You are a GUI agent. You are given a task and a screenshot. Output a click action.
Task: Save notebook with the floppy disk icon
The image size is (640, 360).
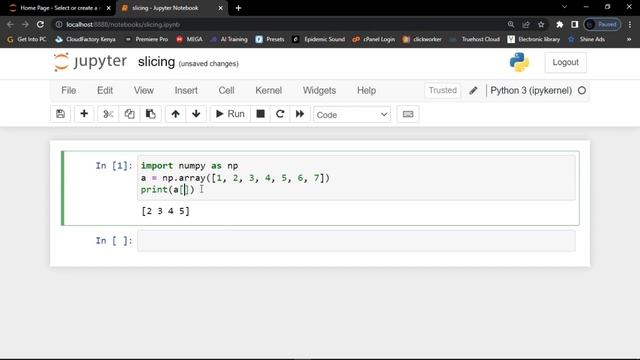tap(60, 114)
